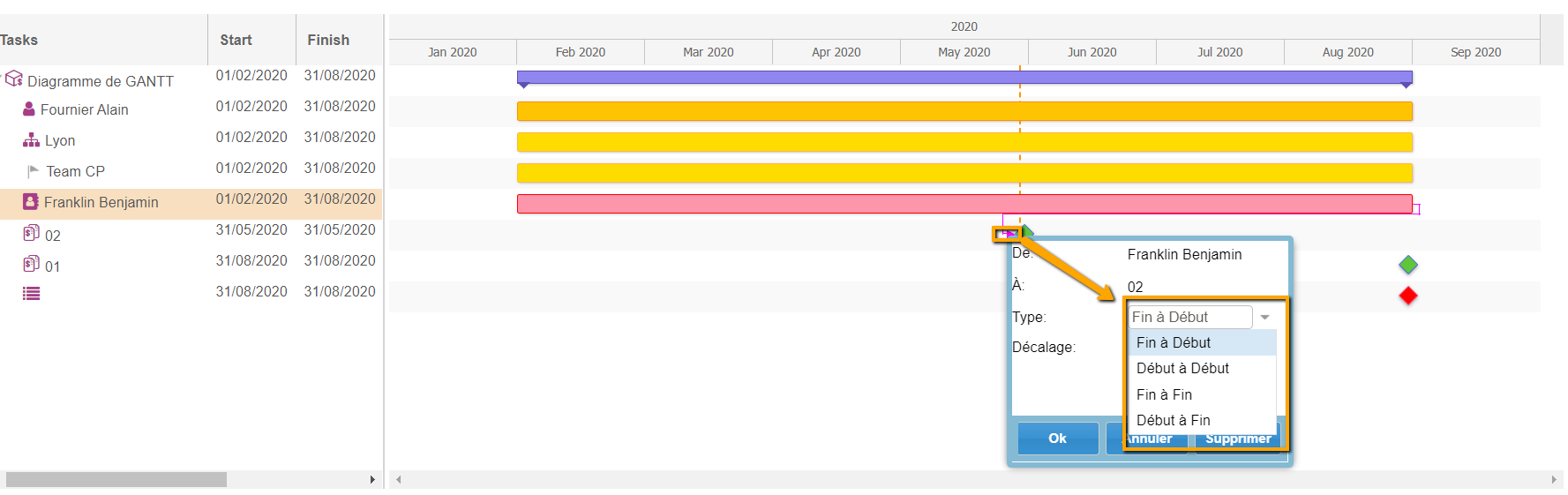Click the right arrow of the task list scrollbar
The image size is (1568, 495).
(372, 480)
